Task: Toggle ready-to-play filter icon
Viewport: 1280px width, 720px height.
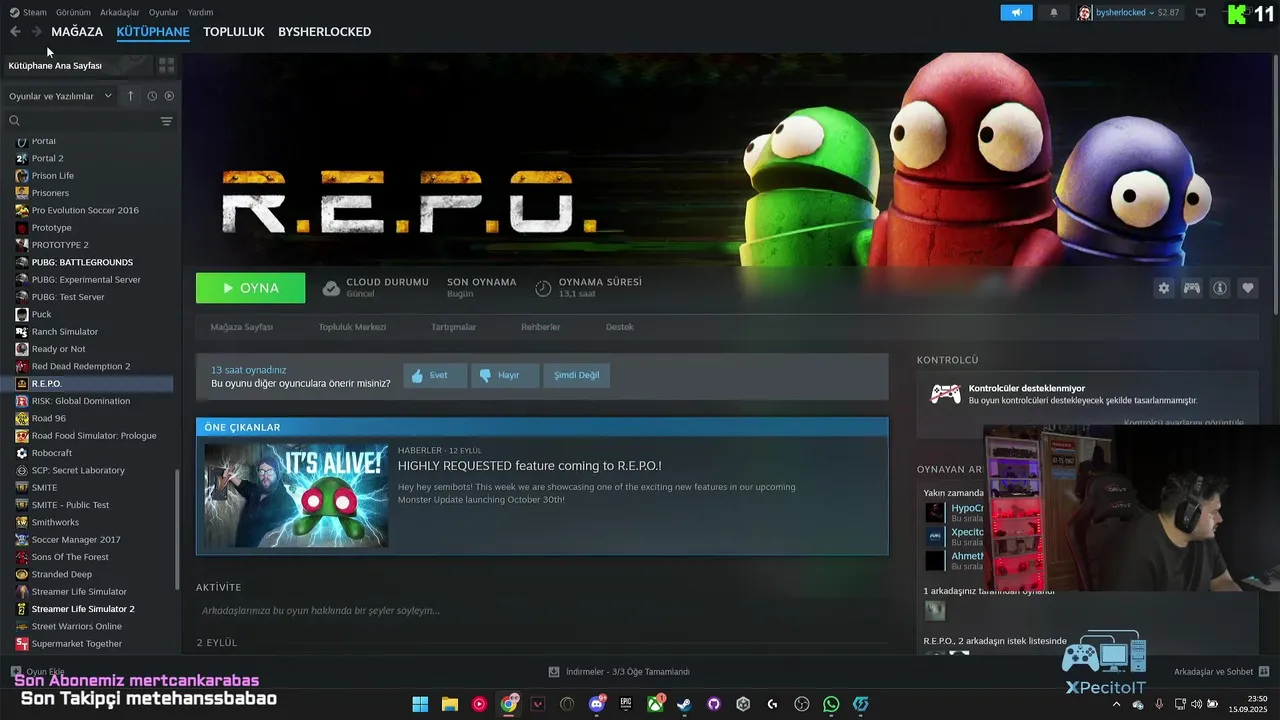Action: click(x=169, y=96)
